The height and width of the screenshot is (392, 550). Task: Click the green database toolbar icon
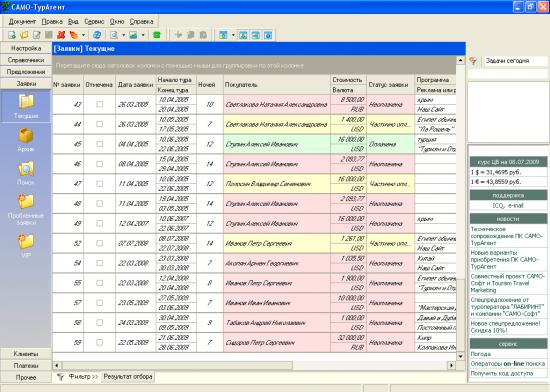point(157,35)
